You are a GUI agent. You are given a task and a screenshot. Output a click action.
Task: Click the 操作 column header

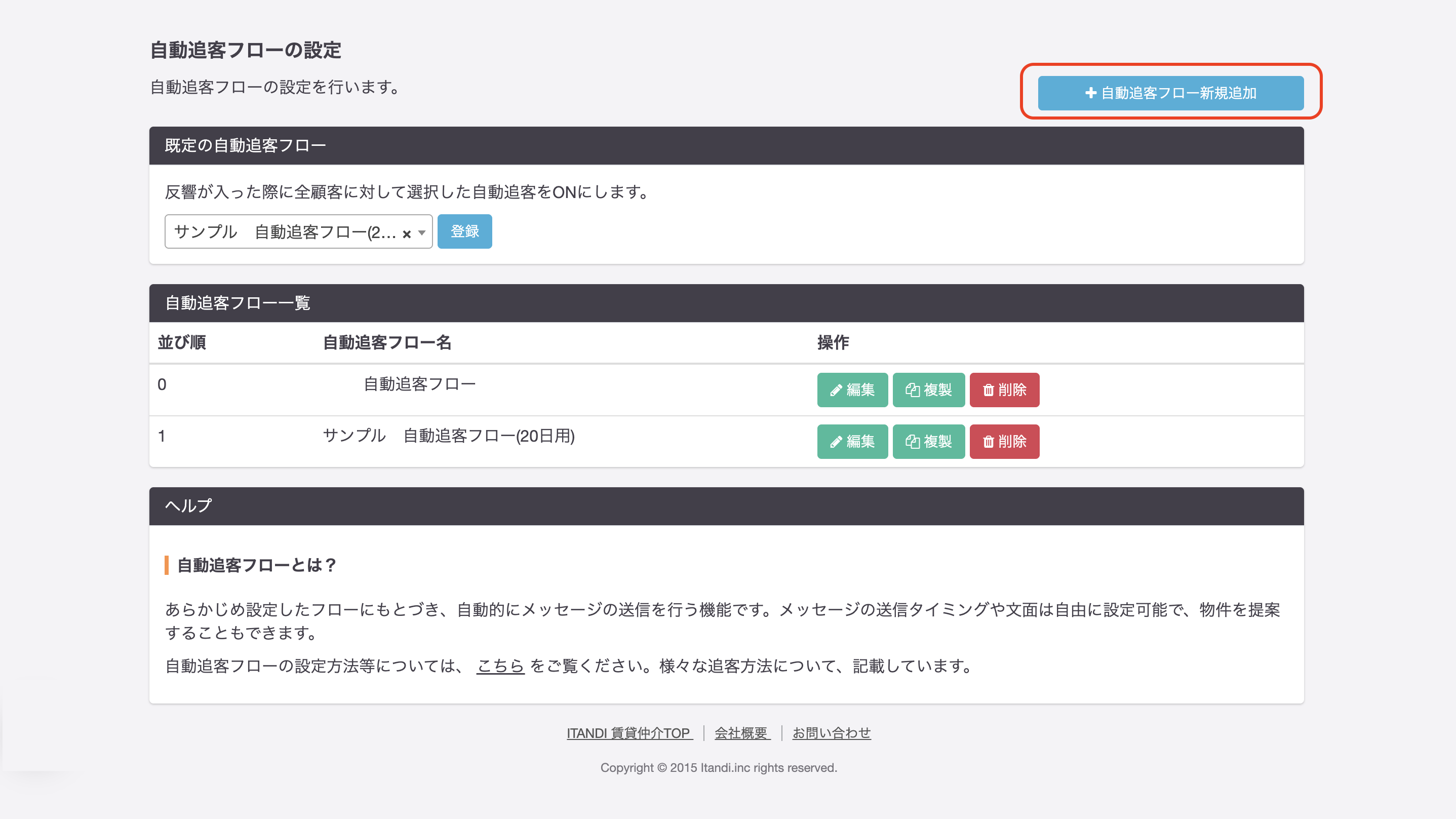[x=833, y=342]
